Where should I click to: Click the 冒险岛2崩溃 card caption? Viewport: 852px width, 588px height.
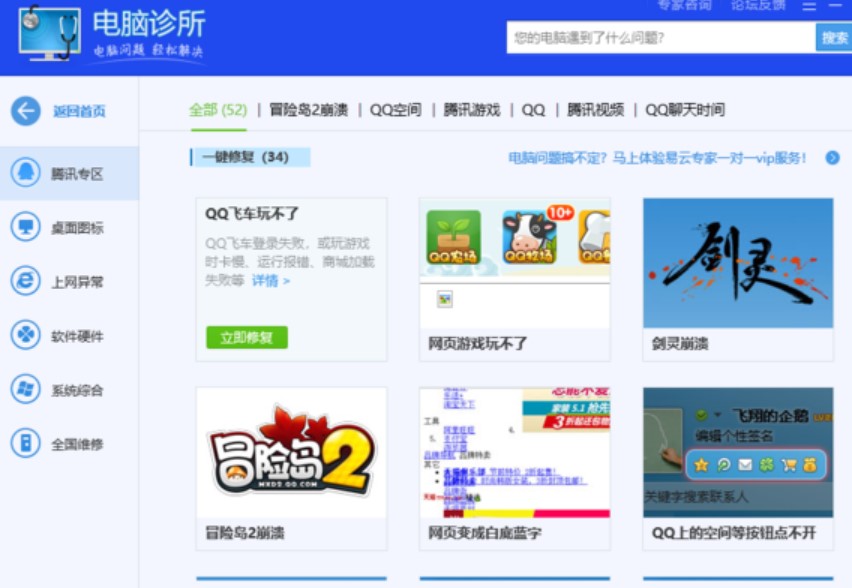click(245, 533)
